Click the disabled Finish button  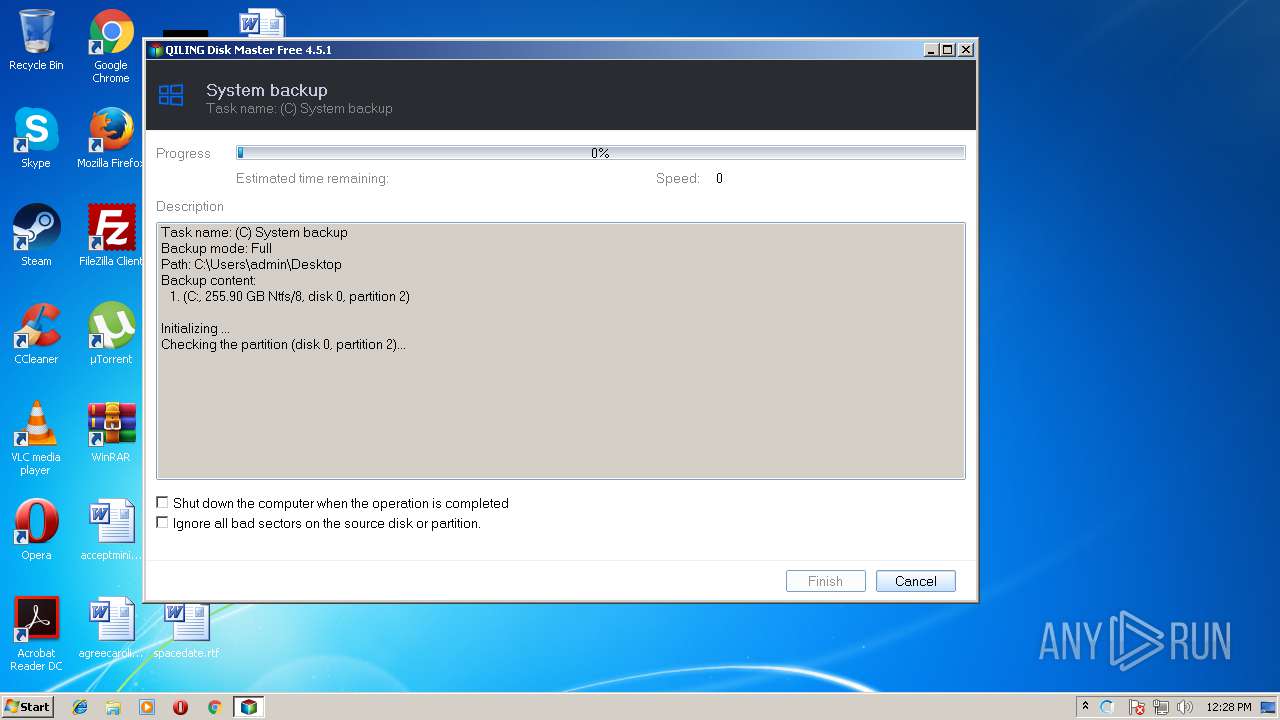click(x=825, y=581)
